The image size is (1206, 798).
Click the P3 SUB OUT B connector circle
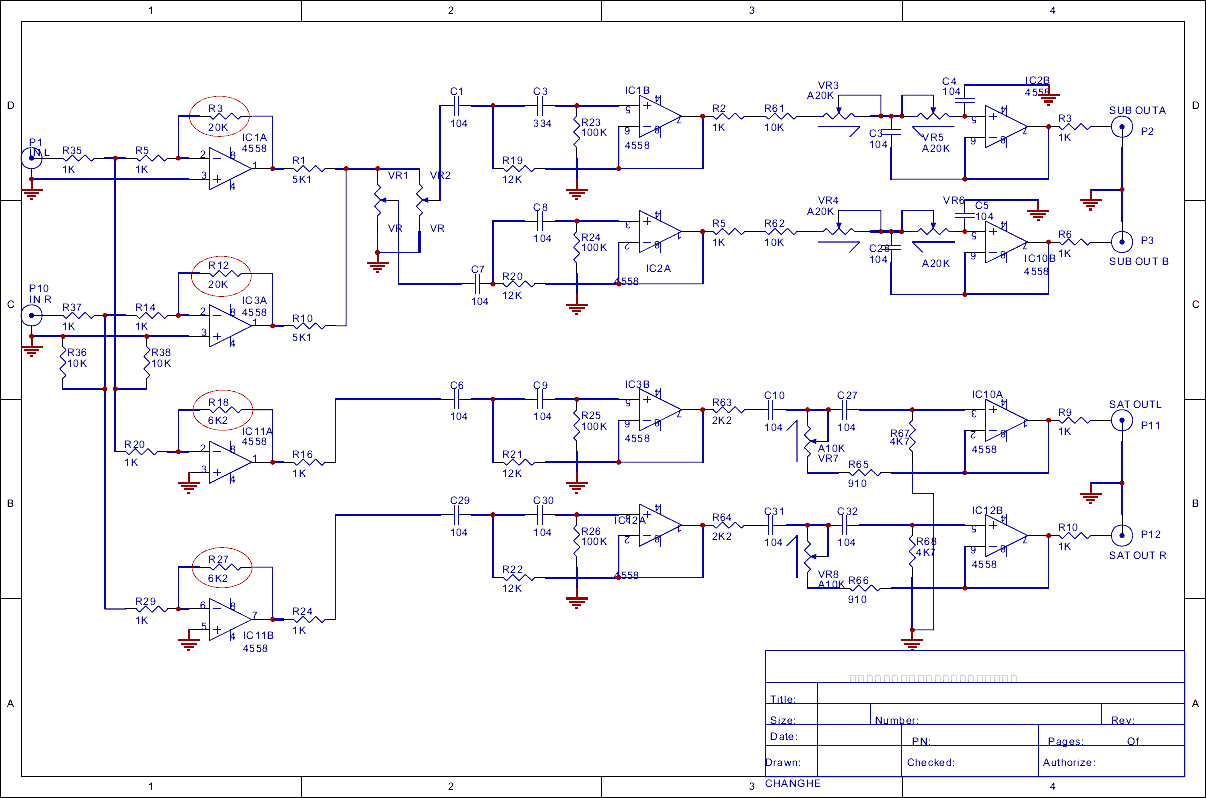(x=1121, y=242)
